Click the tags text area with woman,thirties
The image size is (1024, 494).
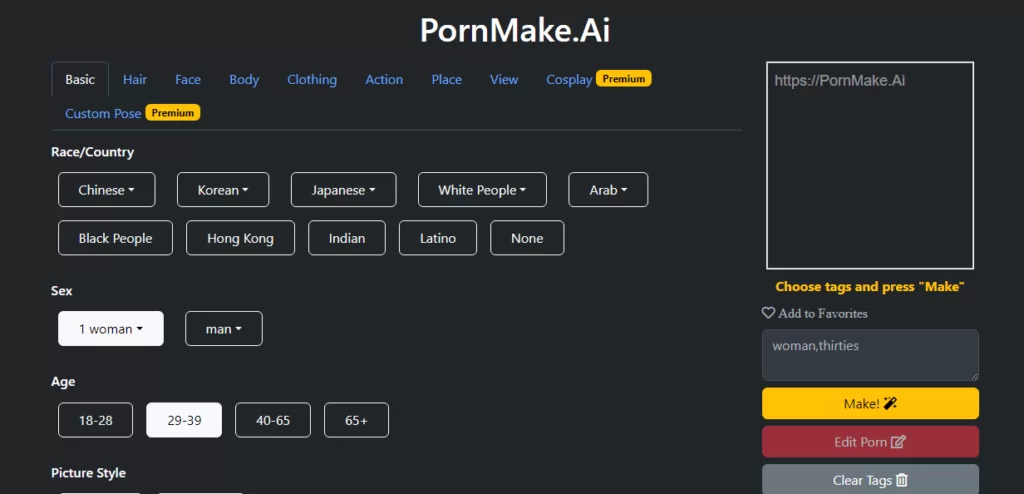(871, 355)
